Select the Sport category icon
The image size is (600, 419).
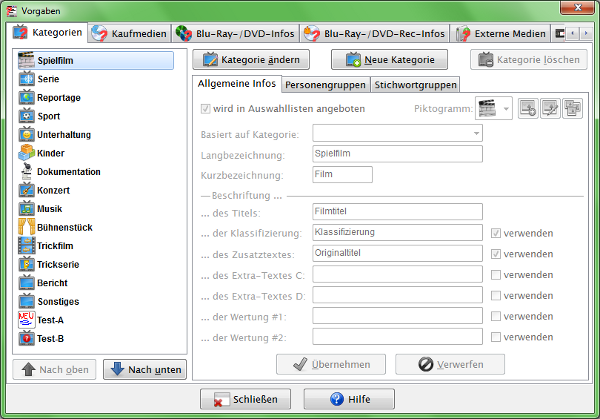pos(27,116)
